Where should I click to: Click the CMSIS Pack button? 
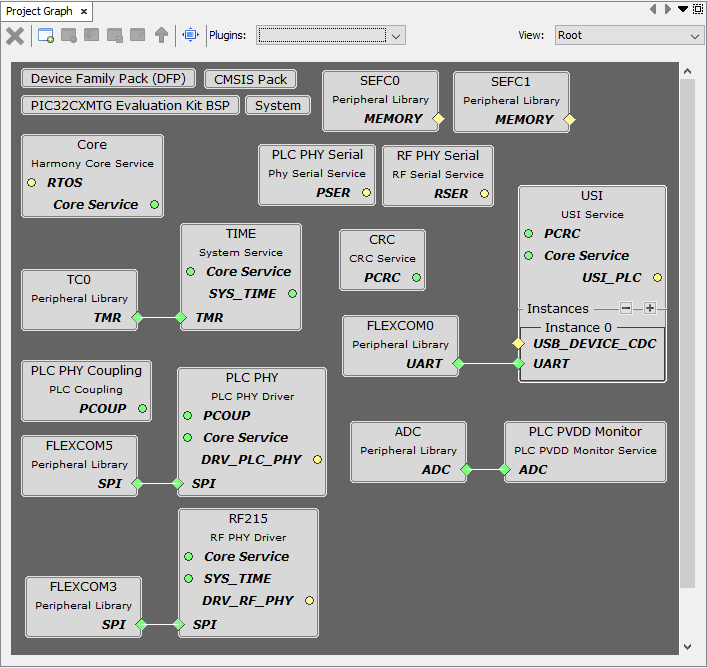tap(250, 79)
